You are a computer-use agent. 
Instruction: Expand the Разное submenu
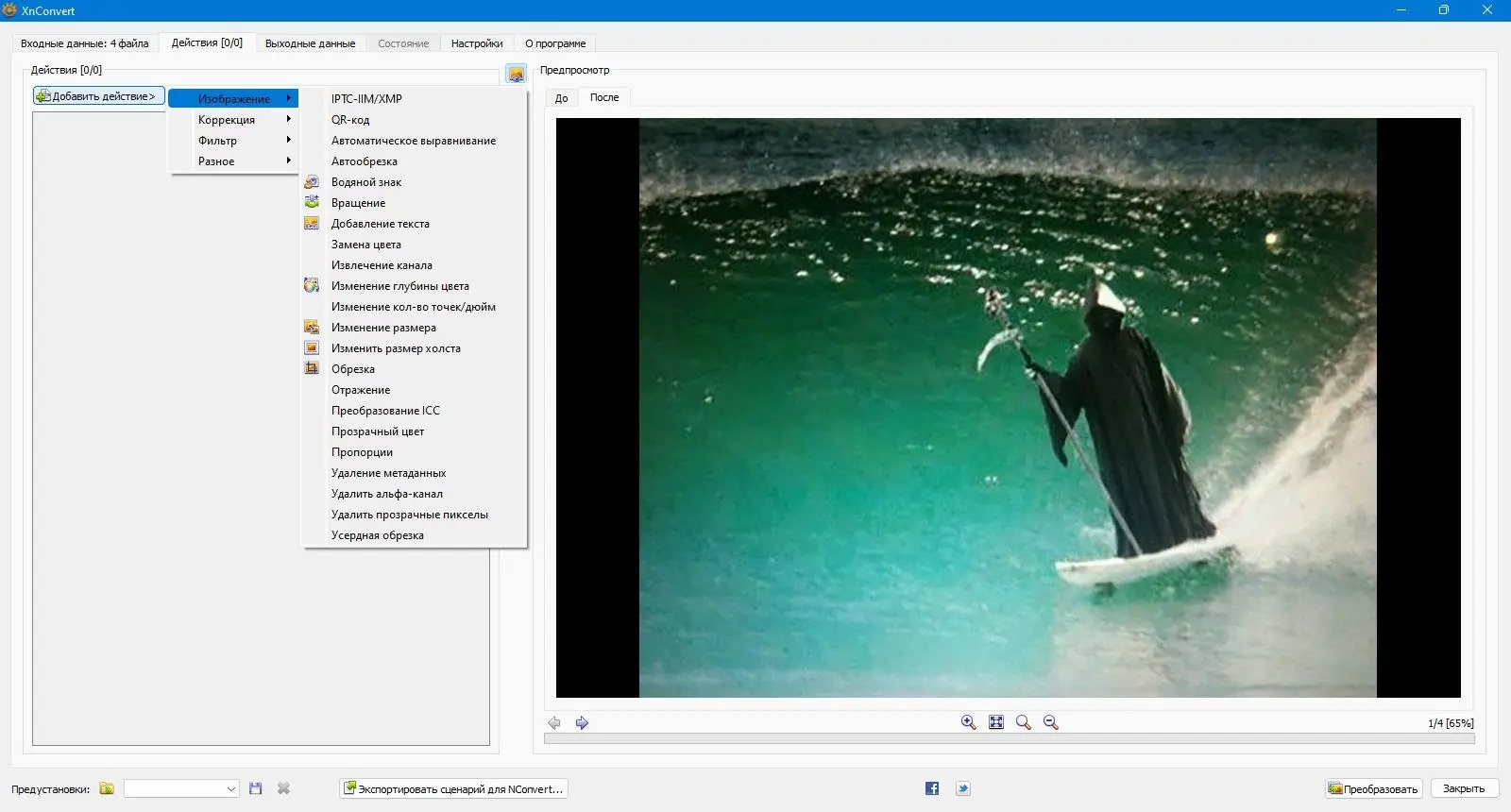(x=233, y=161)
